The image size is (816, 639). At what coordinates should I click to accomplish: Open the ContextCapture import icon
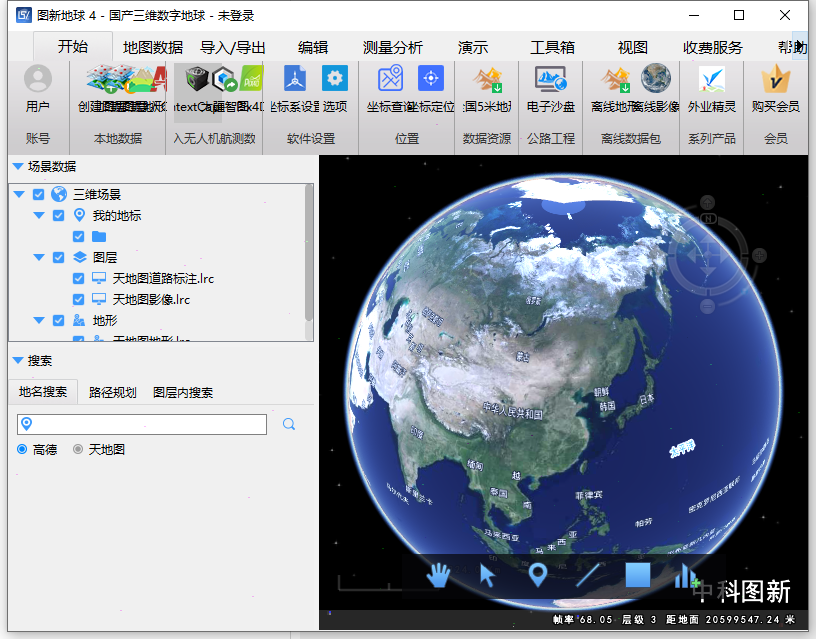click(x=197, y=79)
